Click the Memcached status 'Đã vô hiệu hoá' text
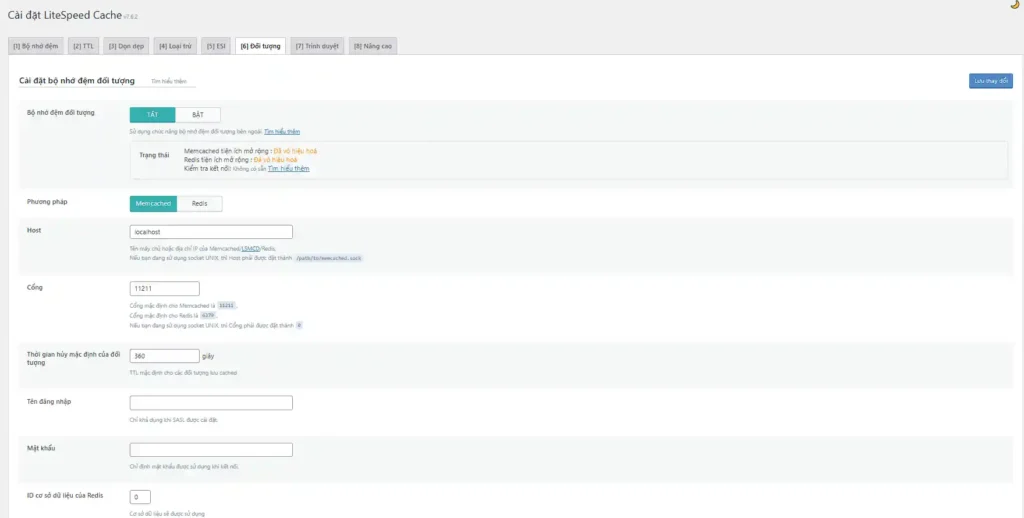This screenshot has height=518, width=1024. 295,151
